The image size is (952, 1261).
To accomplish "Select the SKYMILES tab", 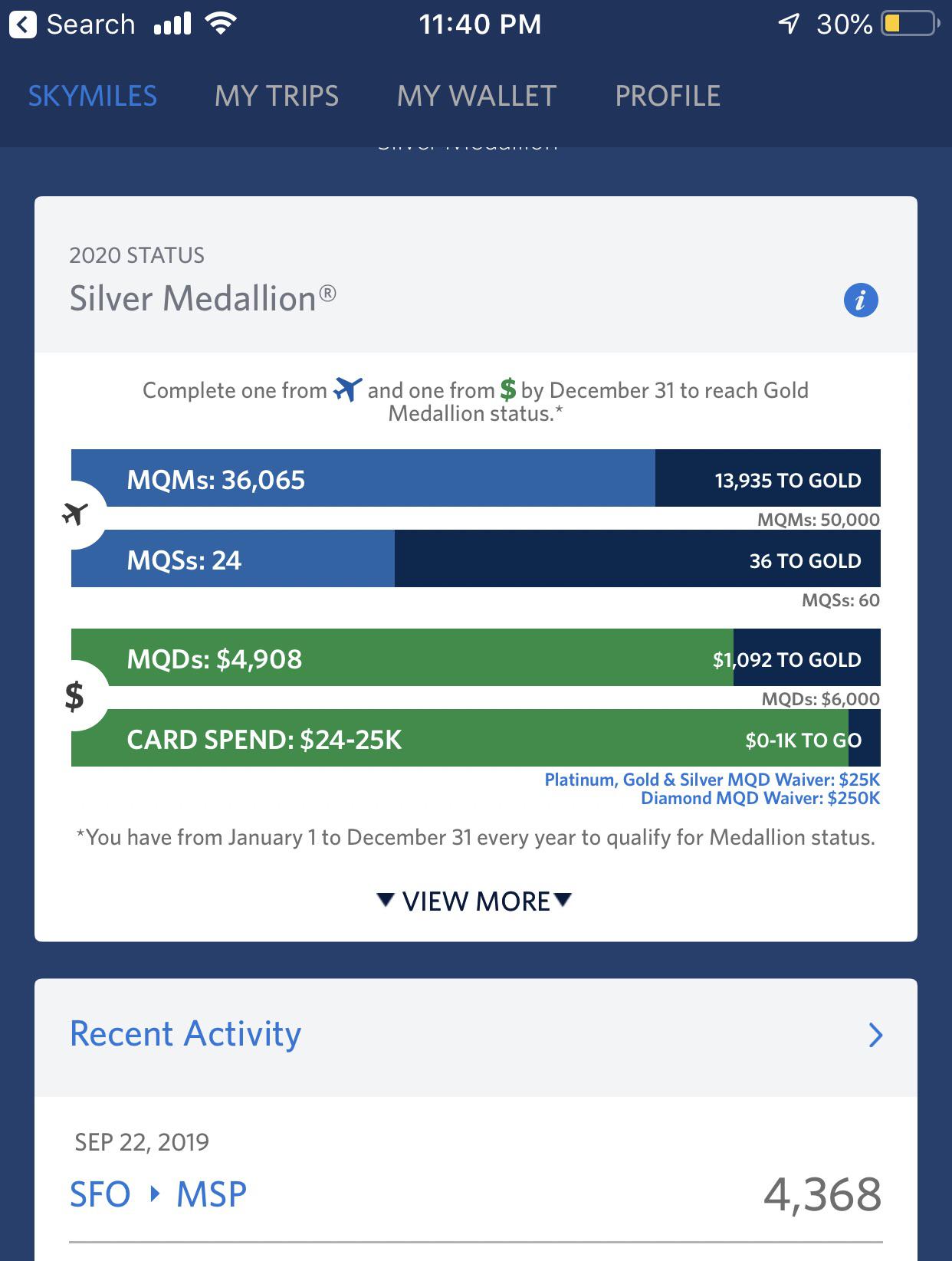I will coord(93,95).
